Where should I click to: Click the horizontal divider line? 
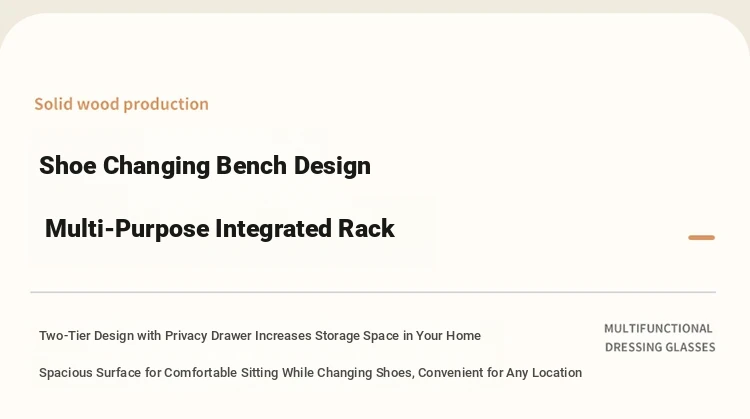372,292
